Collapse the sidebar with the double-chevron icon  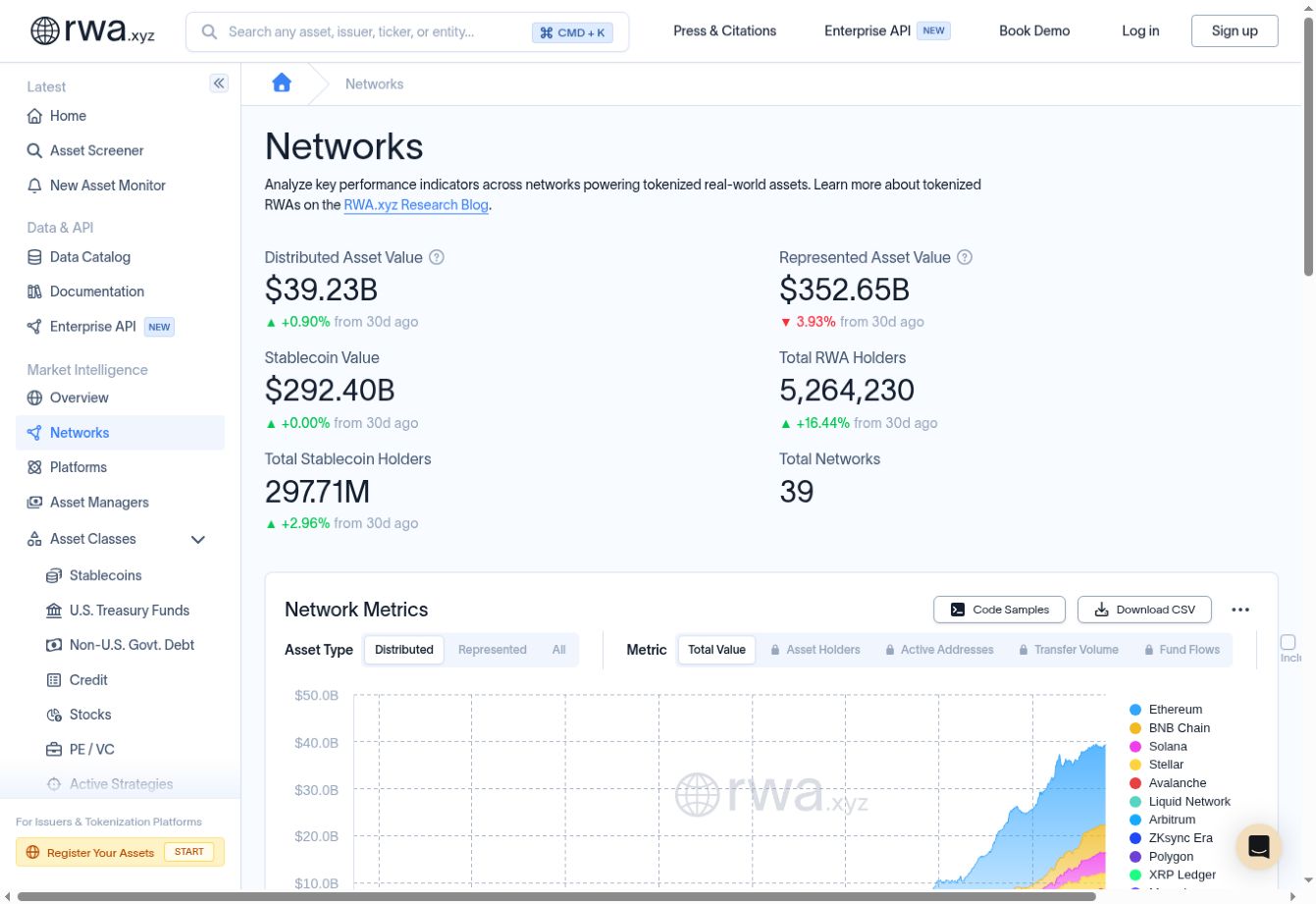(219, 83)
